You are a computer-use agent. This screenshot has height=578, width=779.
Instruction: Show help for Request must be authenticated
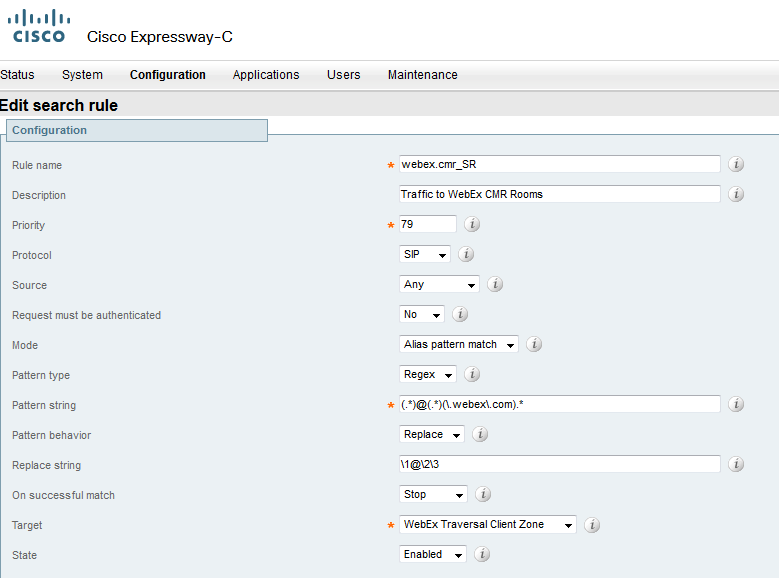[460, 314]
